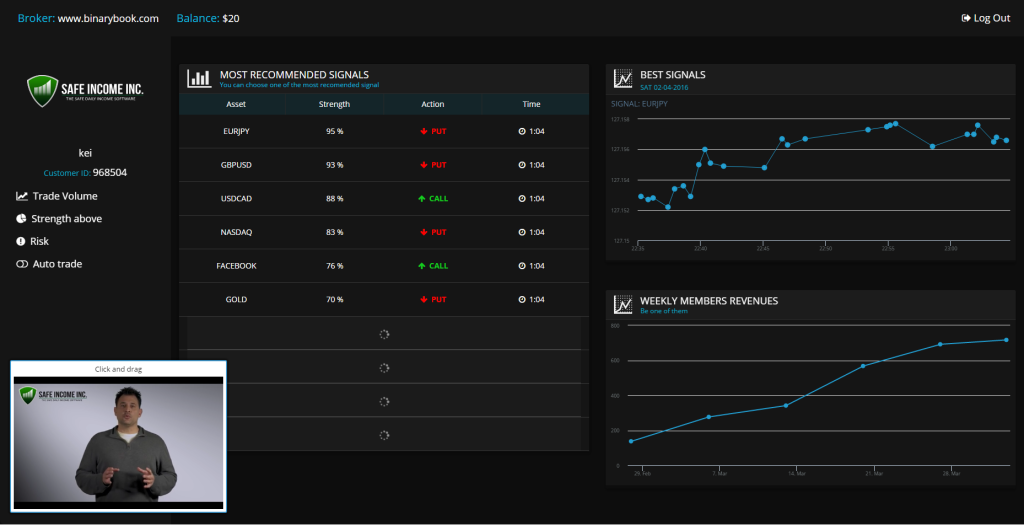Viewport: 1024px width, 525px height.
Task: Open Strength above setting
Action: click(59, 219)
